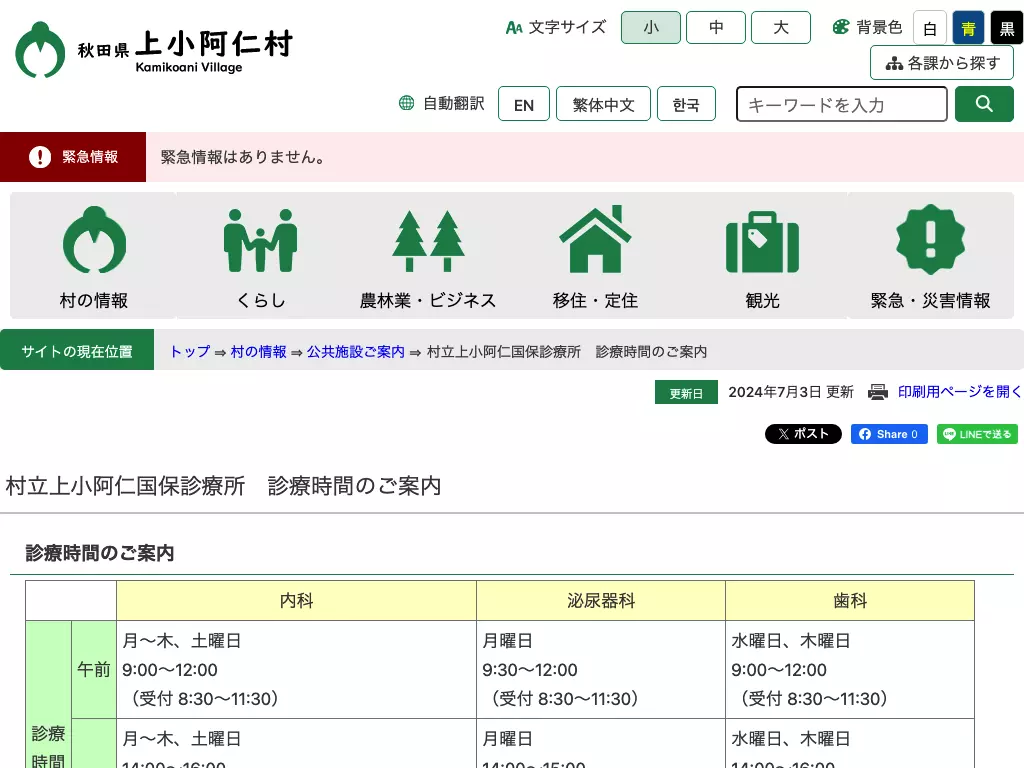Translate the page to EN

click(524, 104)
